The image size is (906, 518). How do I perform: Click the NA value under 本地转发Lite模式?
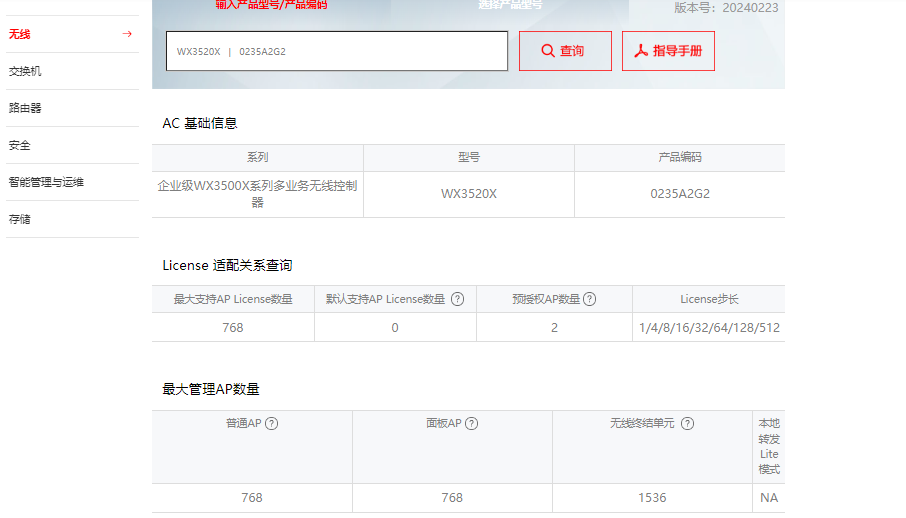point(768,498)
